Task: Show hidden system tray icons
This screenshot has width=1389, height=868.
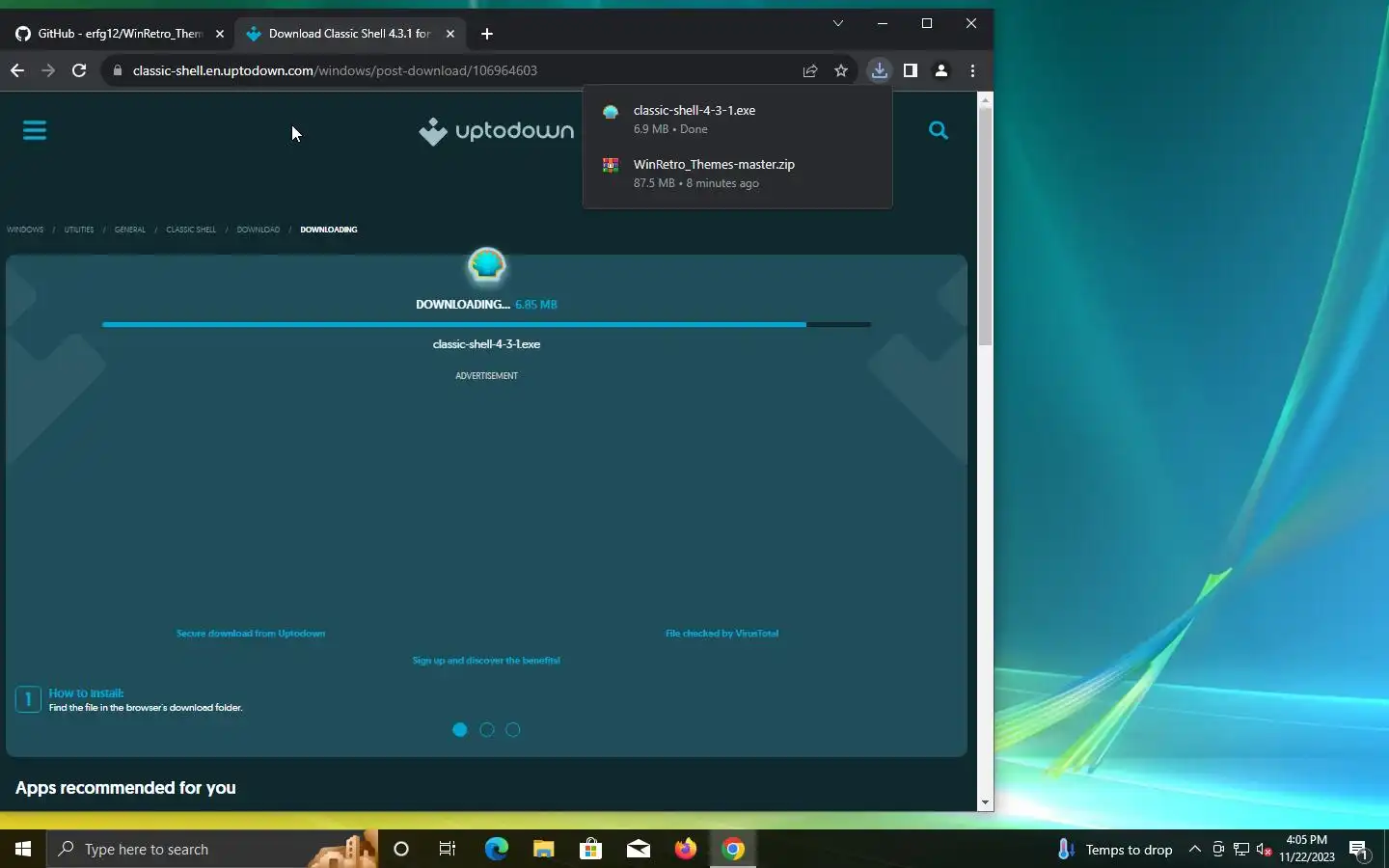Action: pos(1194,849)
